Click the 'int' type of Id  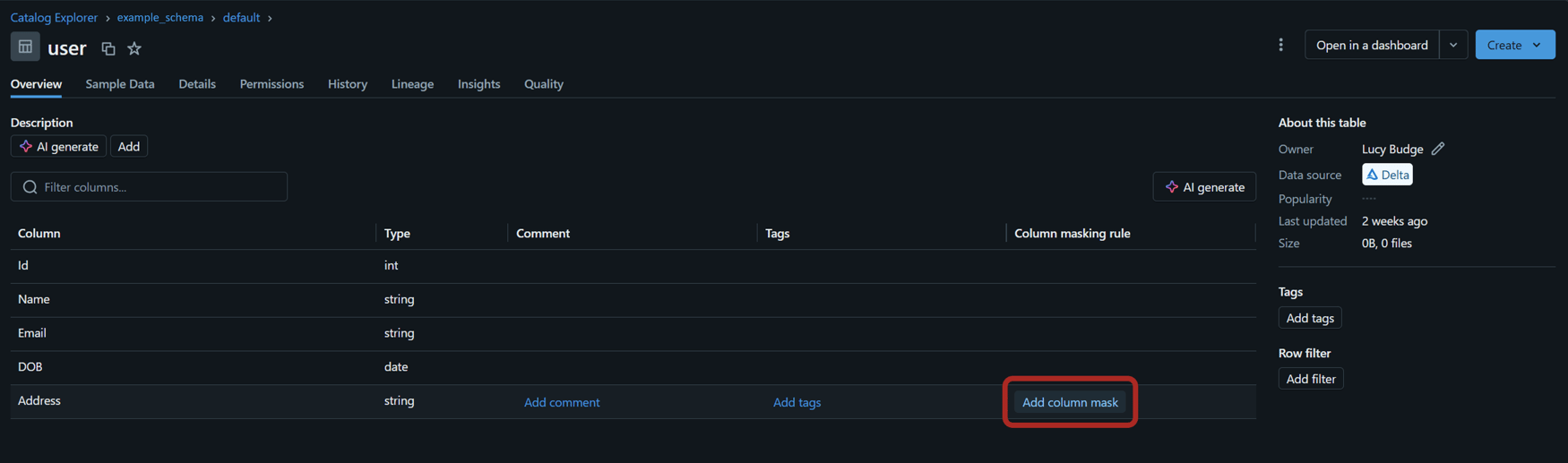click(392, 265)
